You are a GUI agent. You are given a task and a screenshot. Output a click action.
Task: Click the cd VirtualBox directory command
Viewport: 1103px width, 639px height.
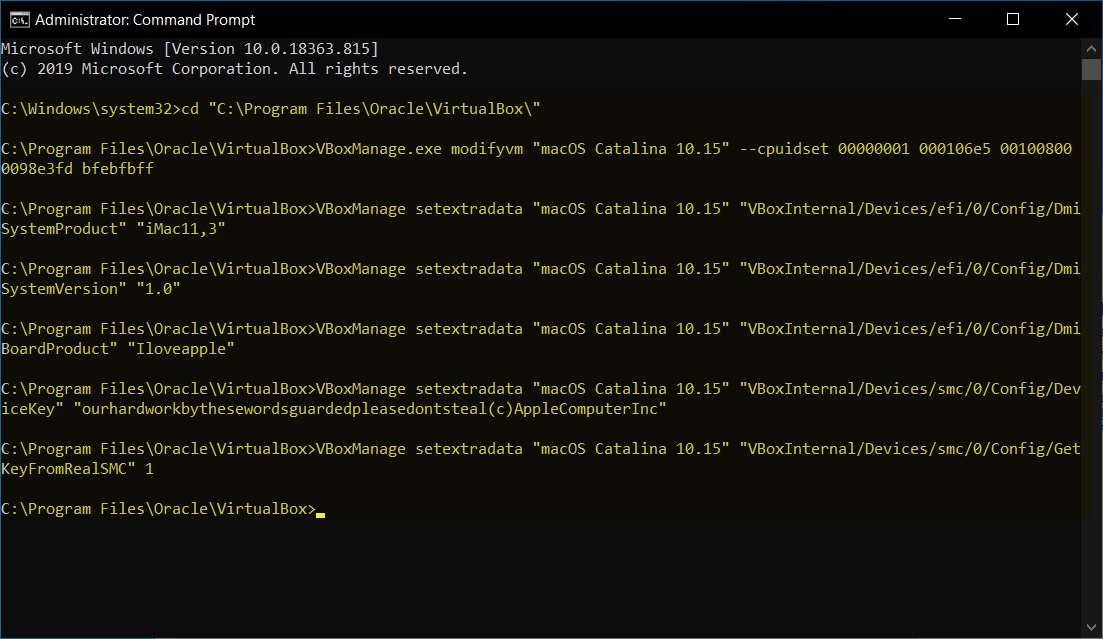tap(361, 109)
